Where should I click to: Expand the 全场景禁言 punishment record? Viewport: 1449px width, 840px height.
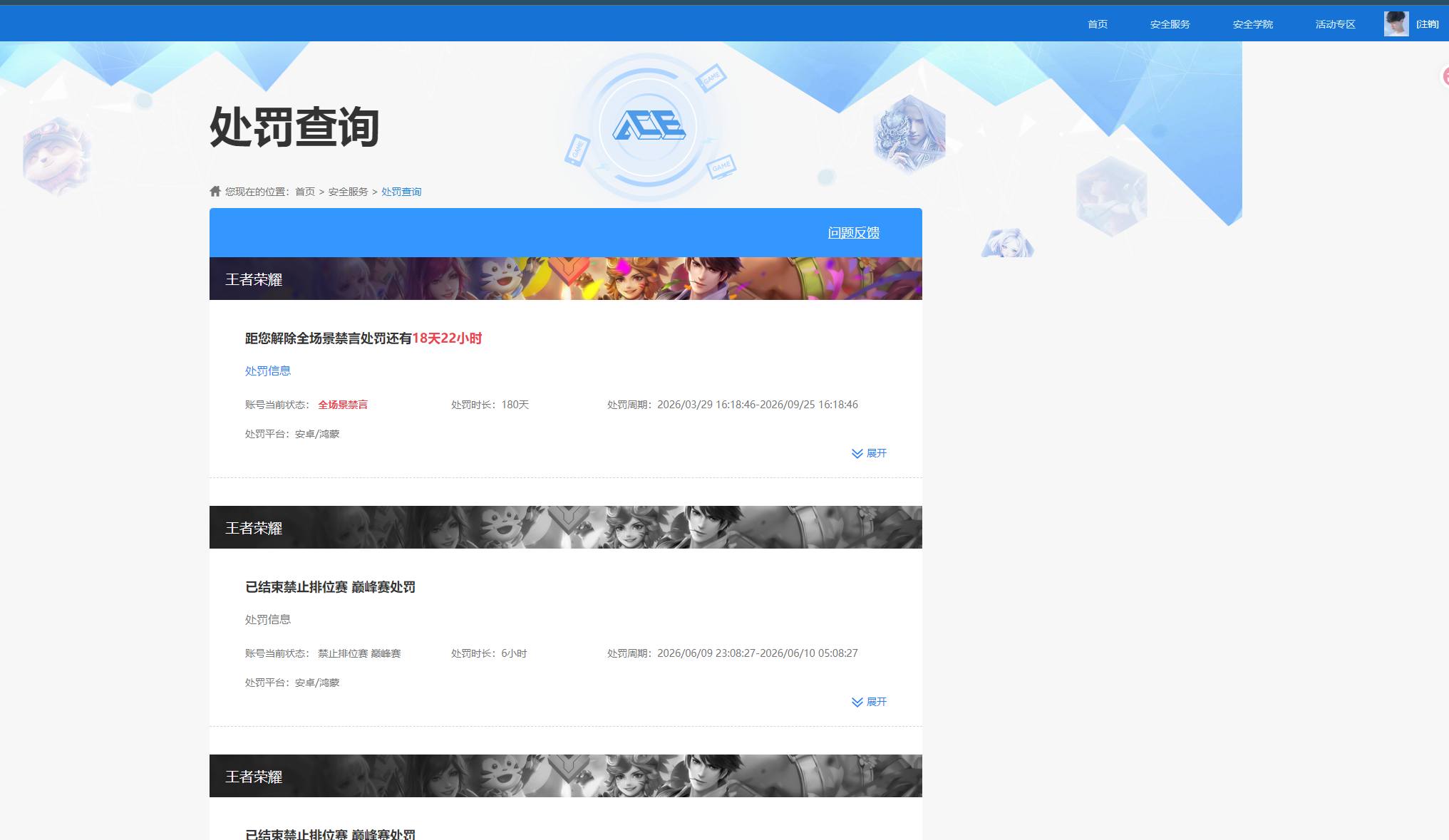(869, 453)
